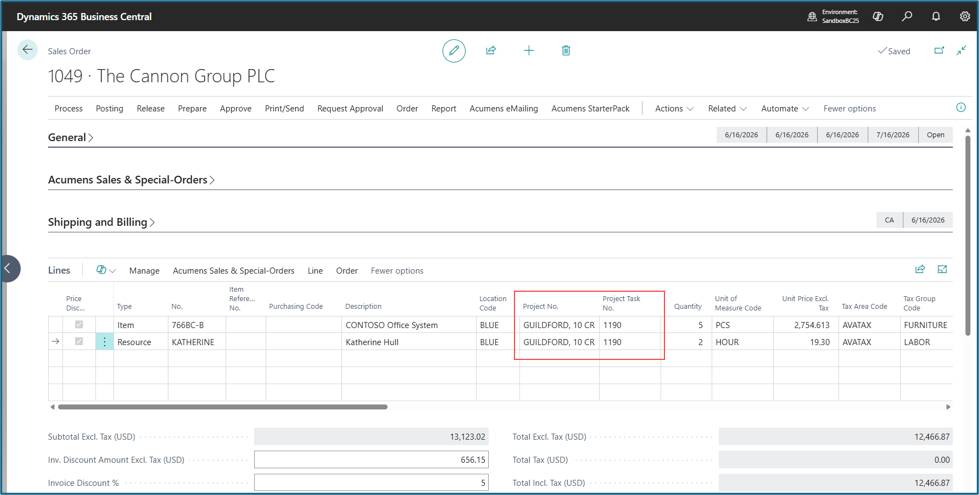The image size is (979, 495).
Task: Show factbox pane info icon
Action: click(x=961, y=107)
